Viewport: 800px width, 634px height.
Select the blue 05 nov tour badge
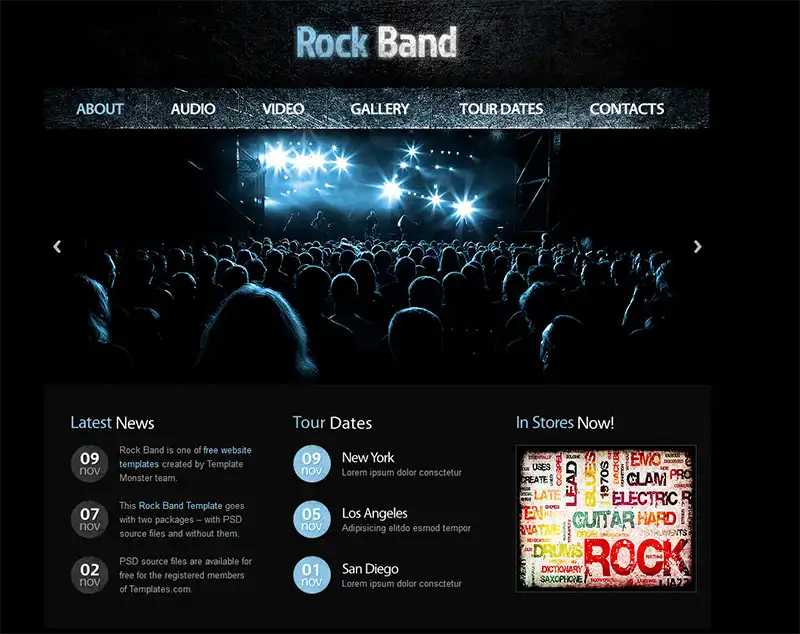tap(312, 519)
